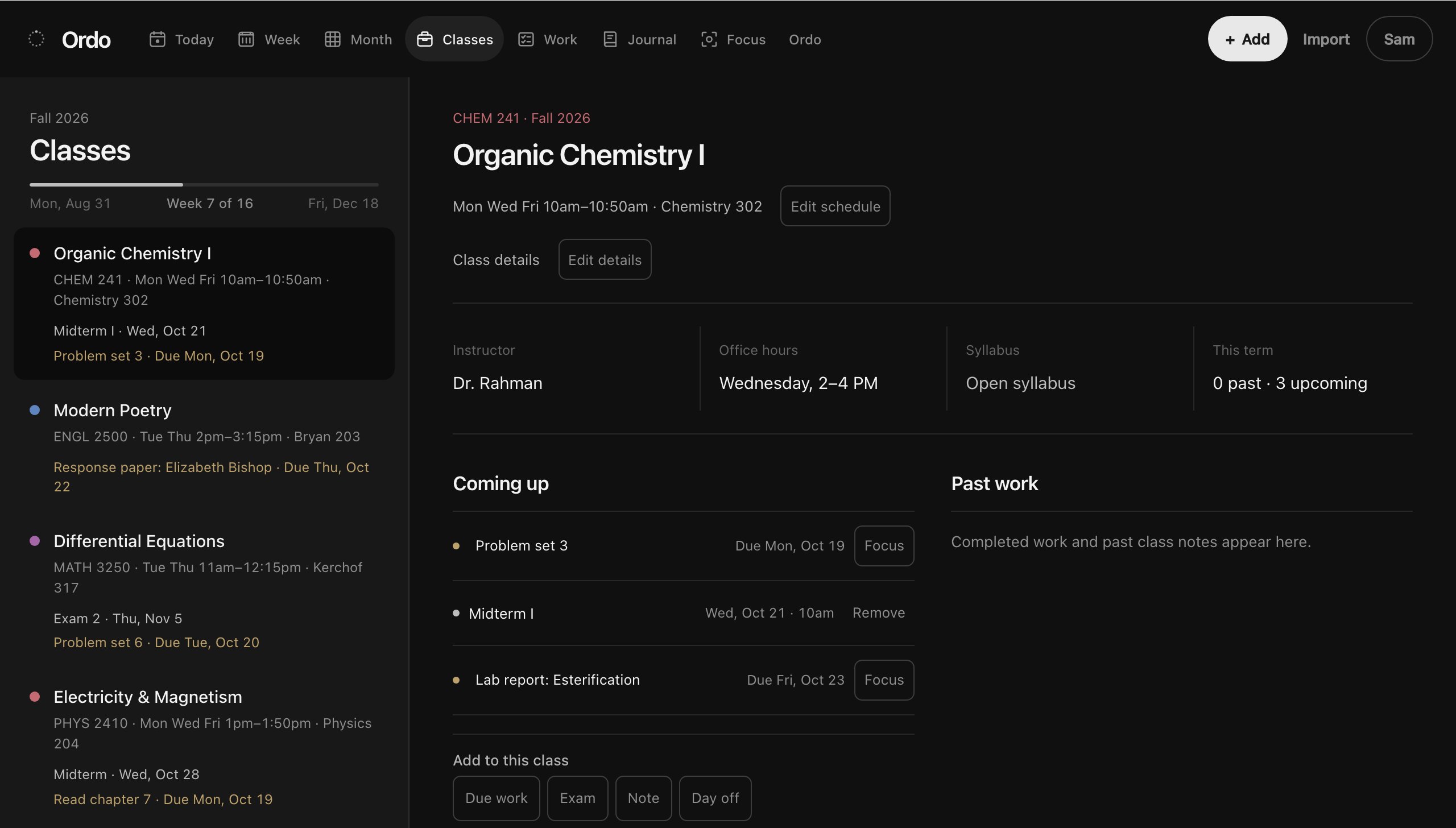Click Edit details button
The width and height of the screenshot is (1456, 828).
tap(605, 259)
